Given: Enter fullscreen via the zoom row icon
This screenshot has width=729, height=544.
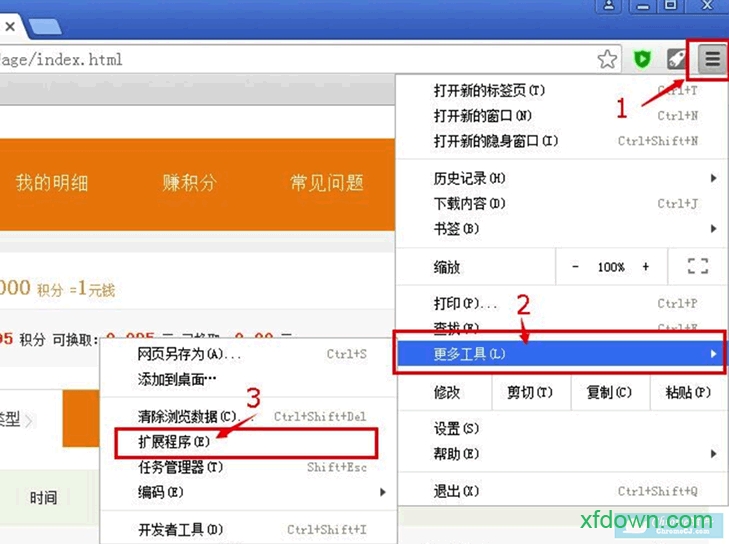Looking at the screenshot, I should click(x=698, y=266).
